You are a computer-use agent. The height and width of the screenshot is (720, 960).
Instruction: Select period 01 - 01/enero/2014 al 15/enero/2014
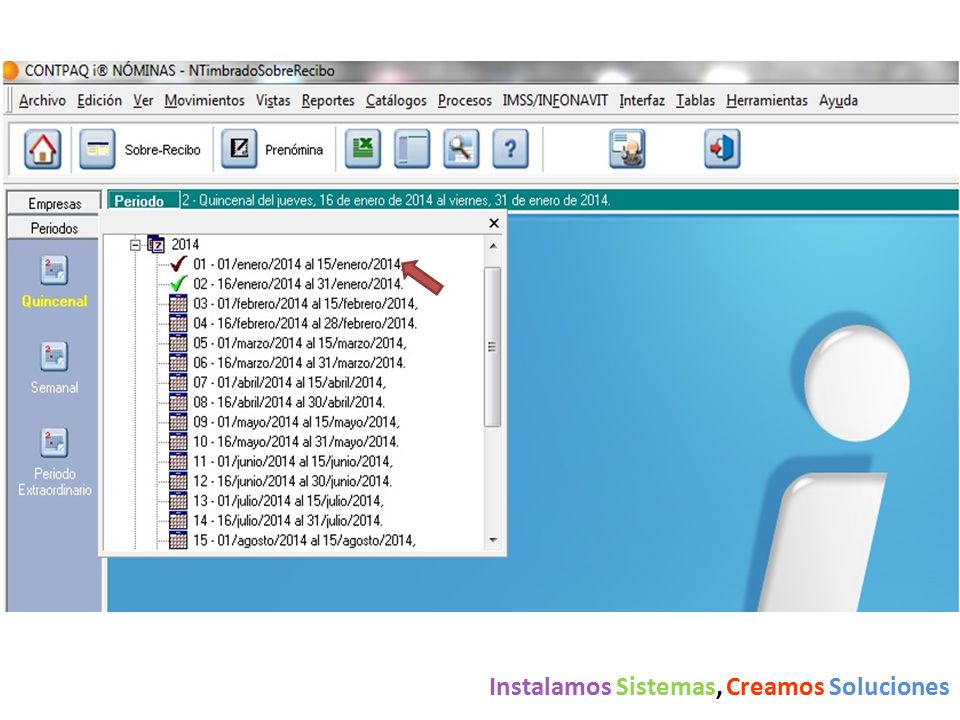coord(297,264)
